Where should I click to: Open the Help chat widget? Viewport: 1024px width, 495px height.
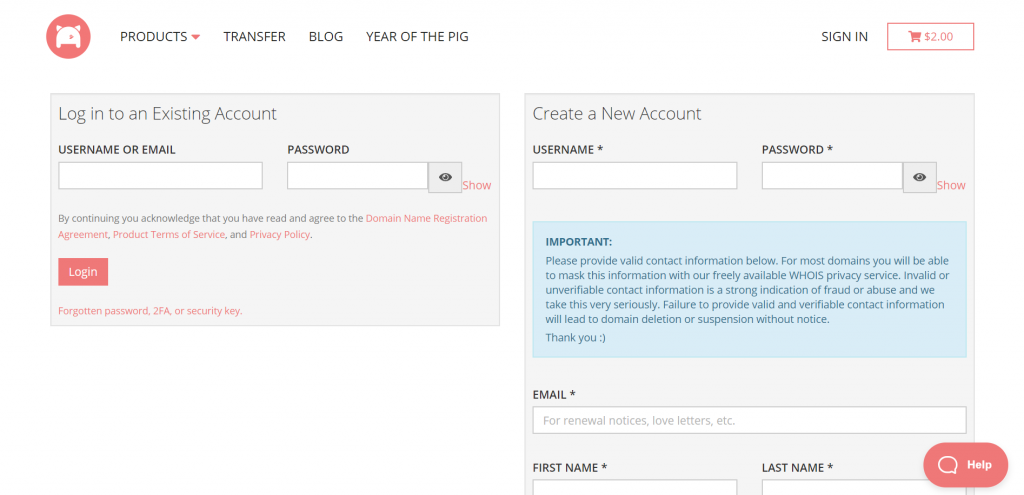(x=965, y=464)
